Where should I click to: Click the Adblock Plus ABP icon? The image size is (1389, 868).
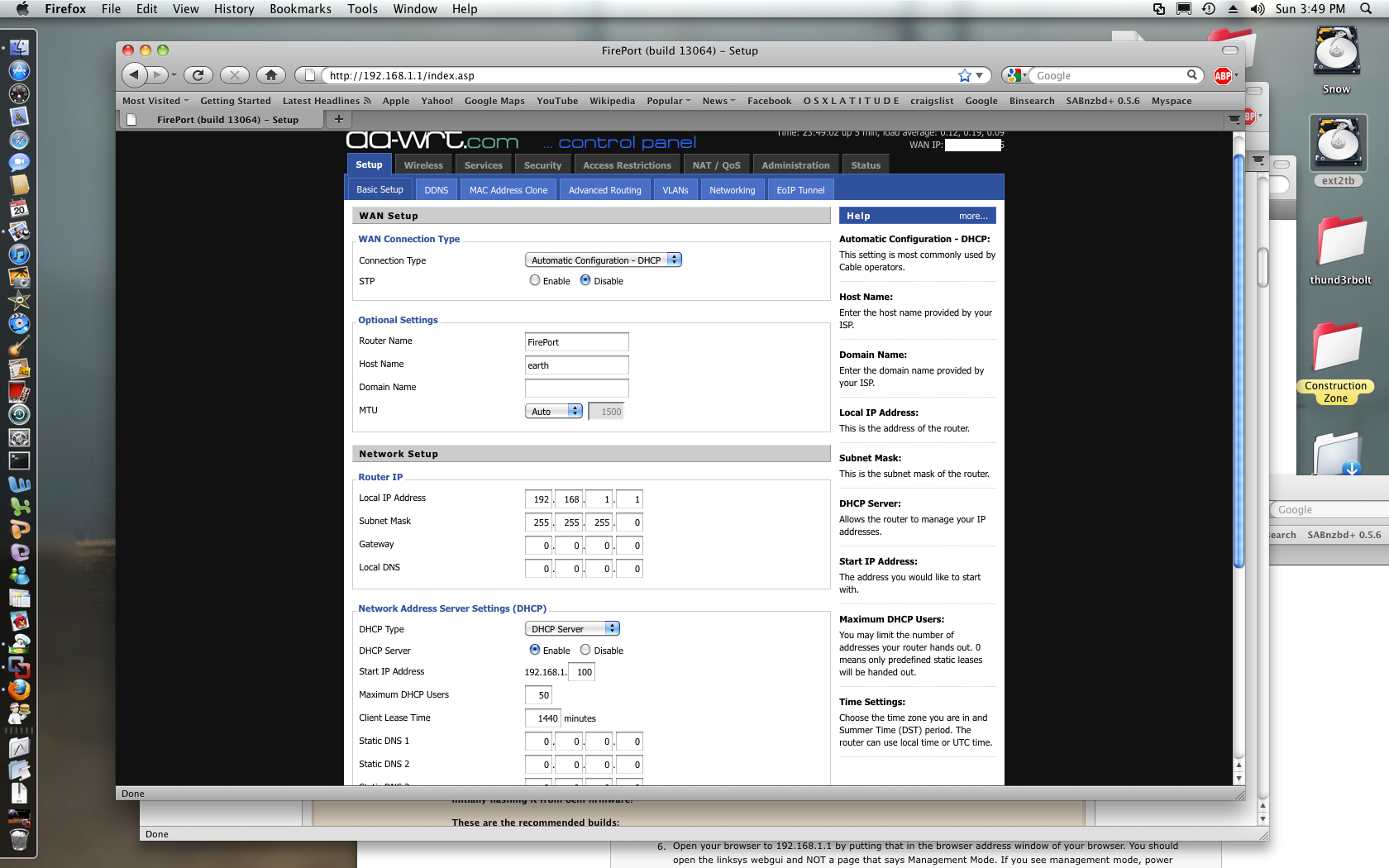coord(1223,76)
